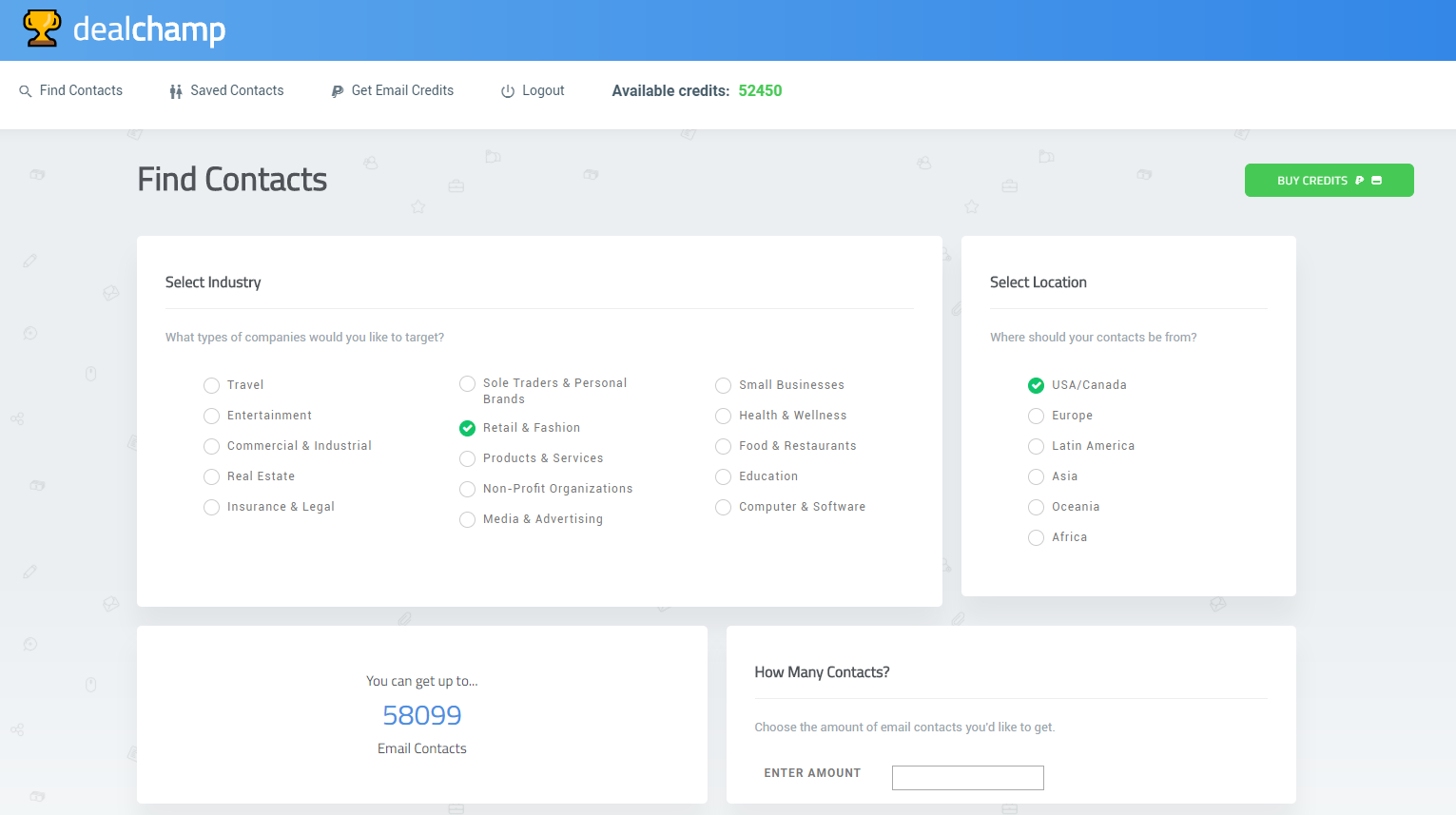
Task: Open the Saved Contacts menu item
Action: click(x=226, y=90)
